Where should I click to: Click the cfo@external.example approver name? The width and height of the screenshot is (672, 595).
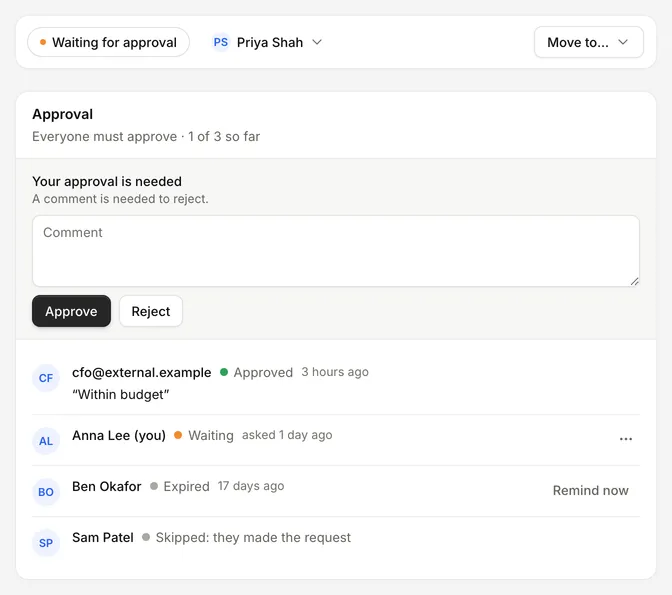(141, 373)
